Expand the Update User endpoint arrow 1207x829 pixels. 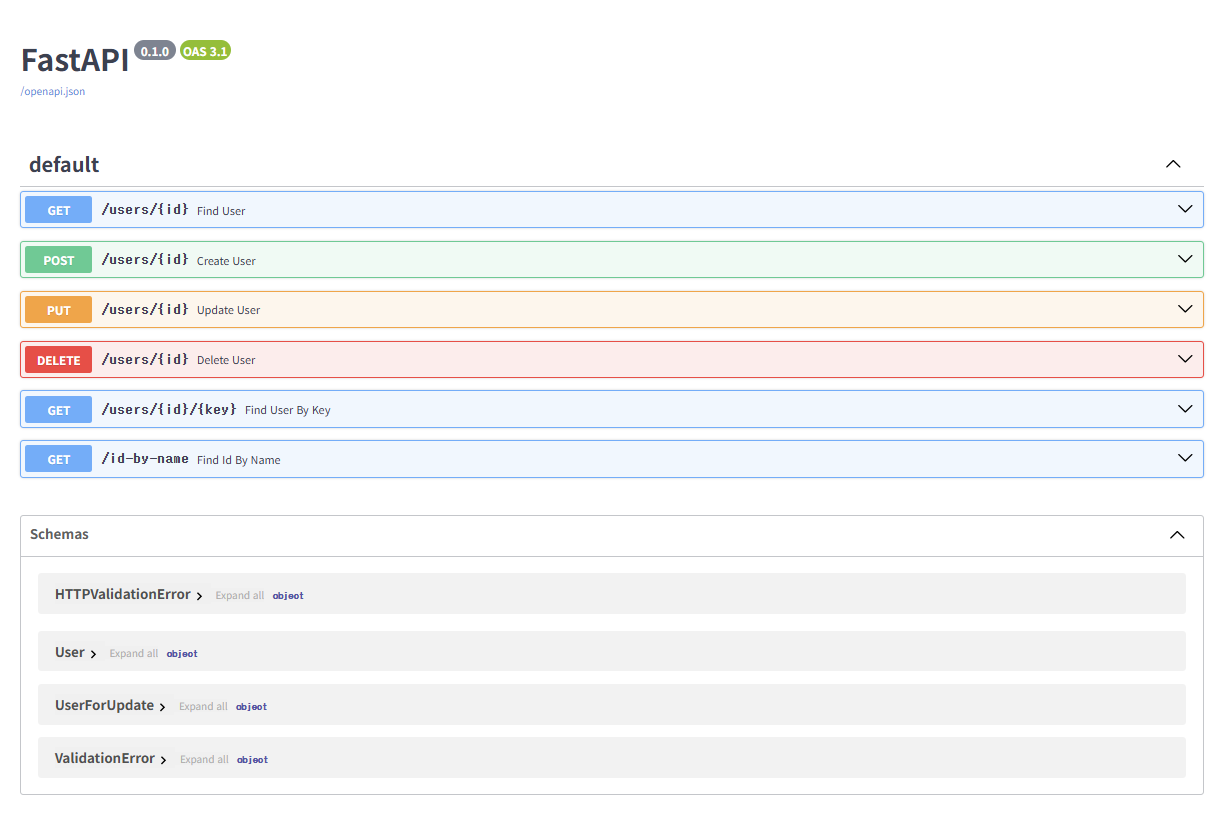coord(1185,309)
